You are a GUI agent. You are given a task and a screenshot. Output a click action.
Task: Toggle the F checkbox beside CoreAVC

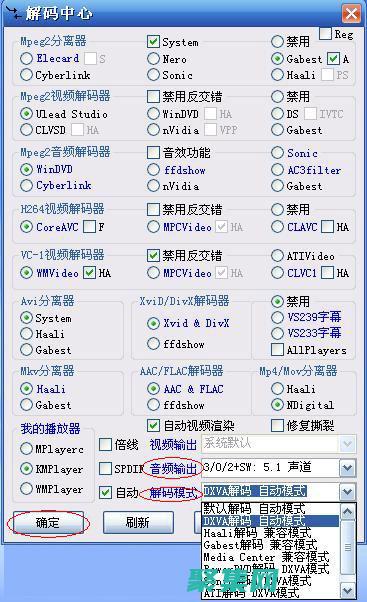pyautogui.click(x=89, y=227)
